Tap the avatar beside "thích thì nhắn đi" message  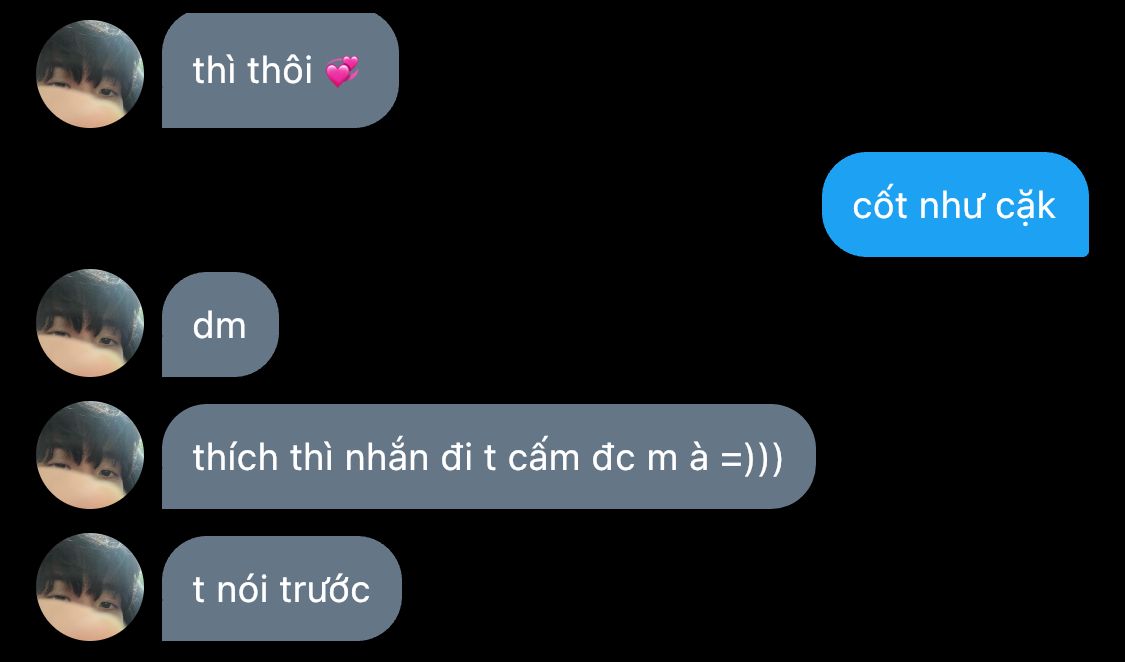pyautogui.click(x=90, y=455)
